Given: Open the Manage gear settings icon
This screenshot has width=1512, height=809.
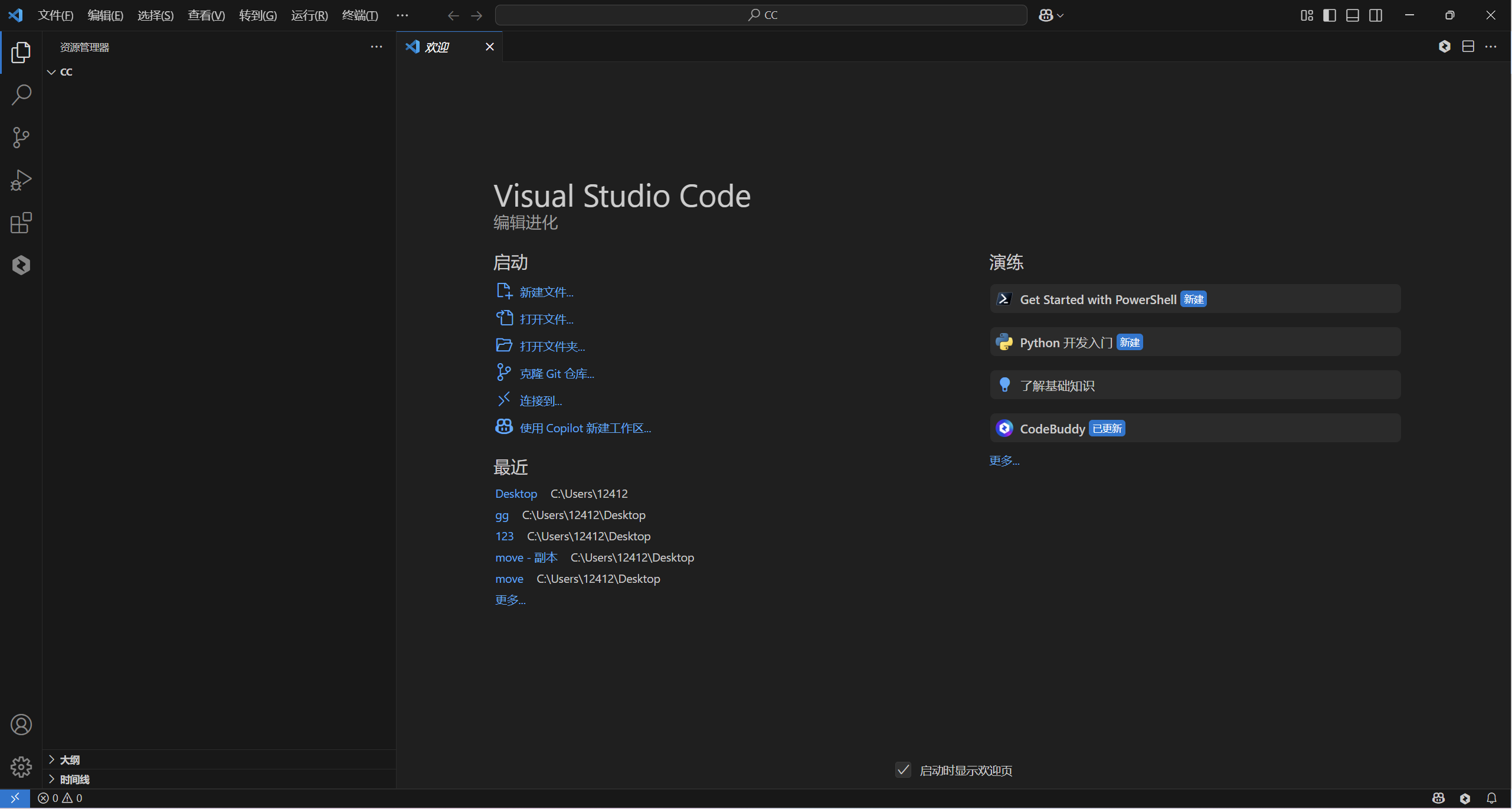Looking at the screenshot, I should 21,767.
